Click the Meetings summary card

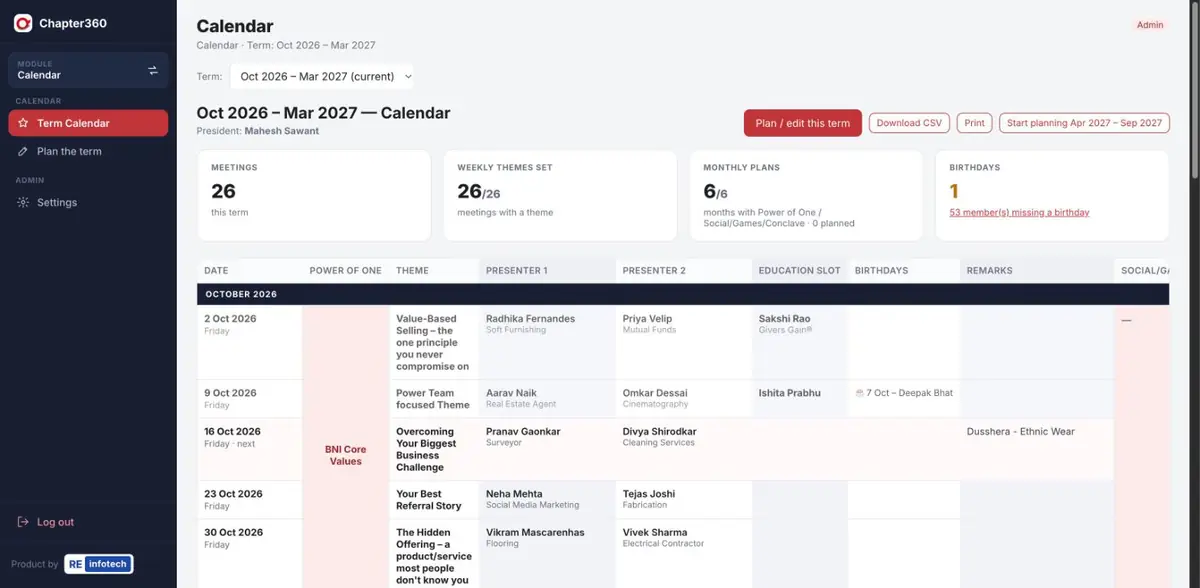[x=314, y=195]
